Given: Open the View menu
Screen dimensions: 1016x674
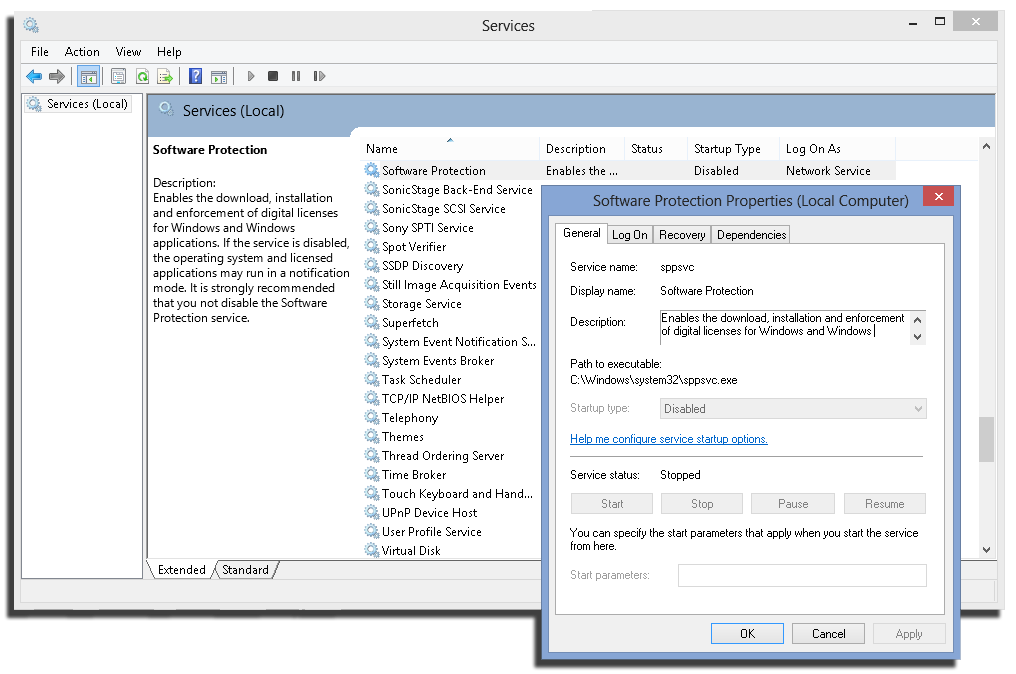Looking at the screenshot, I should click(x=128, y=52).
